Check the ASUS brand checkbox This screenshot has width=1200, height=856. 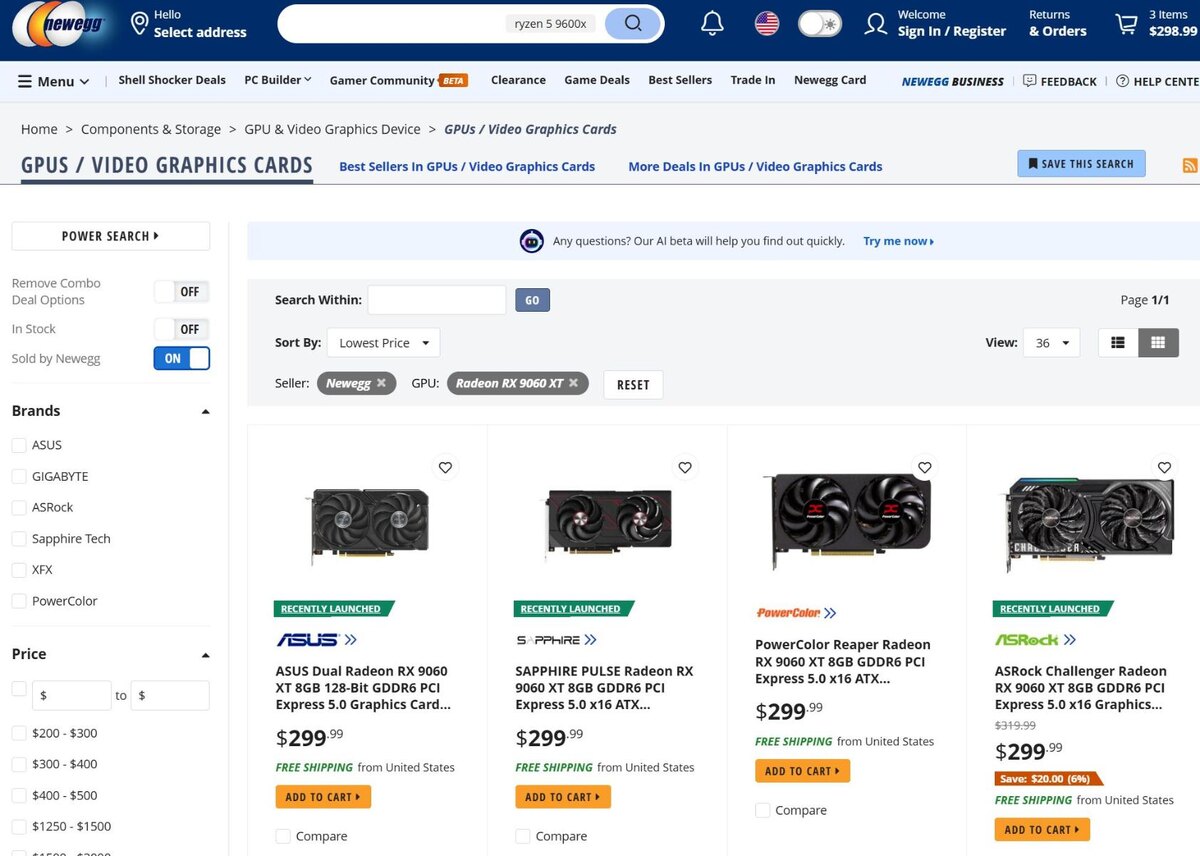tap(19, 445)
